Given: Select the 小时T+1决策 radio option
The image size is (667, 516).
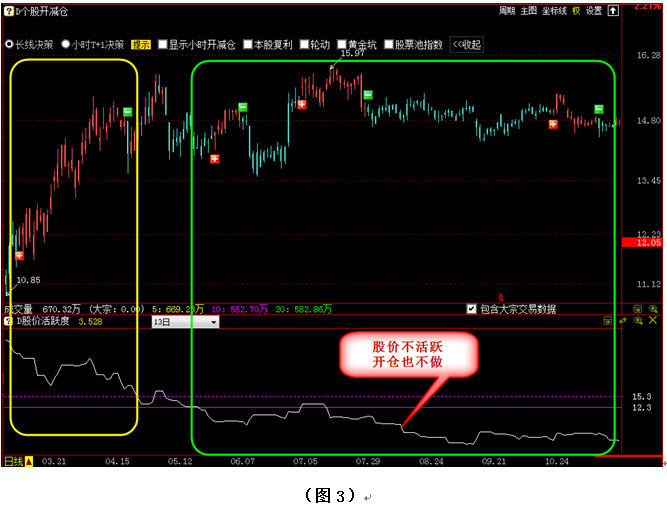Looking at the screenshot, I should tap(66, 45).
